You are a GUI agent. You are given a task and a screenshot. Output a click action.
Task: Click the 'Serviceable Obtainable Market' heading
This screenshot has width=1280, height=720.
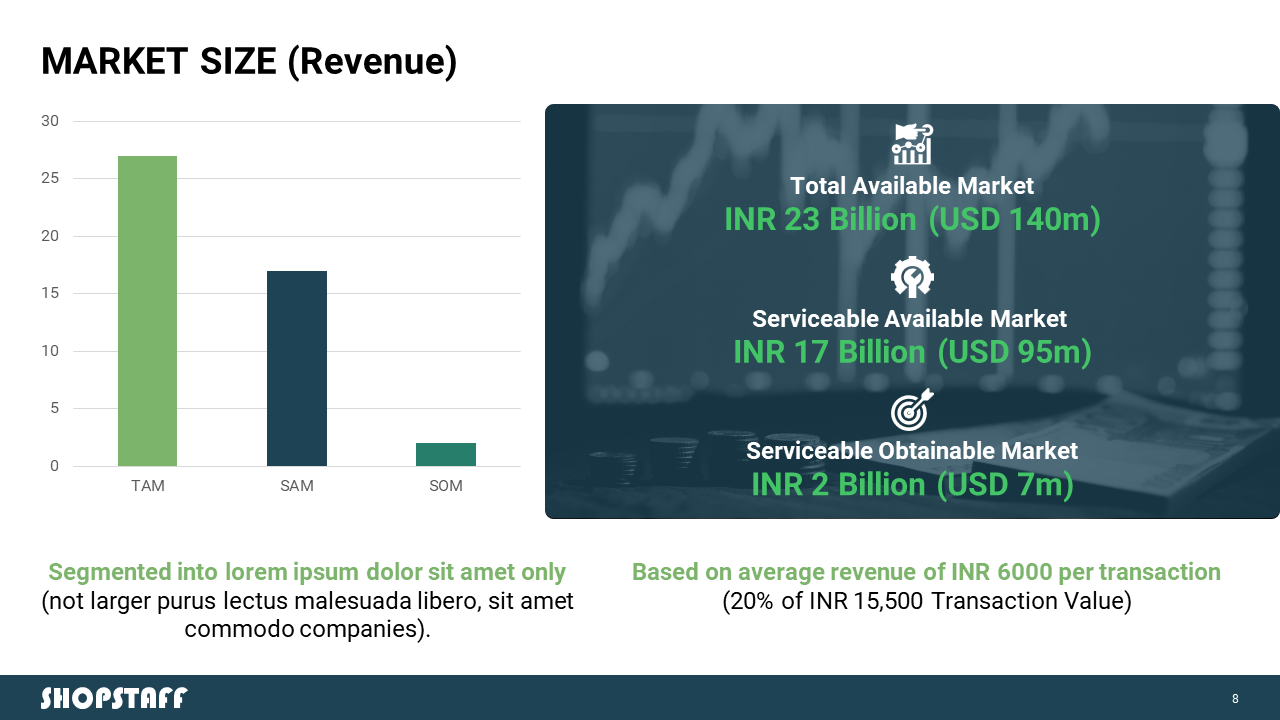tap(912, 451)
